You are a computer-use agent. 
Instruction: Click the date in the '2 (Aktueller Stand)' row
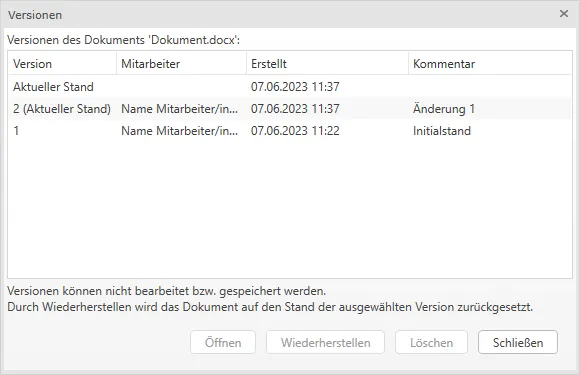(x=295, y=109)
